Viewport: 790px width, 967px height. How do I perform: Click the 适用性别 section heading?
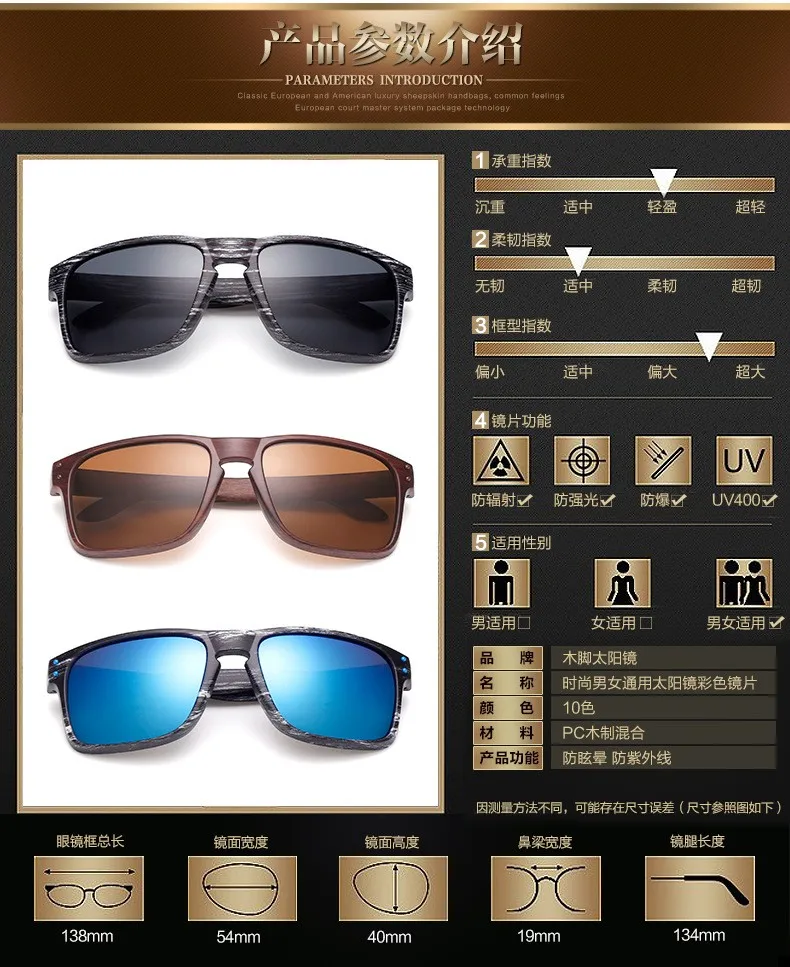coord(521,543)
